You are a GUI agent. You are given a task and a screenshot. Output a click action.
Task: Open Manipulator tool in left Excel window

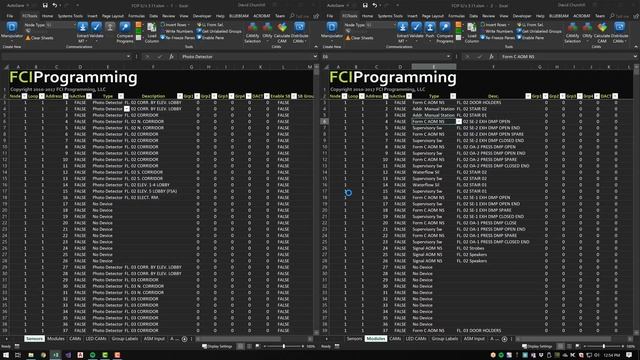(12, 27)
